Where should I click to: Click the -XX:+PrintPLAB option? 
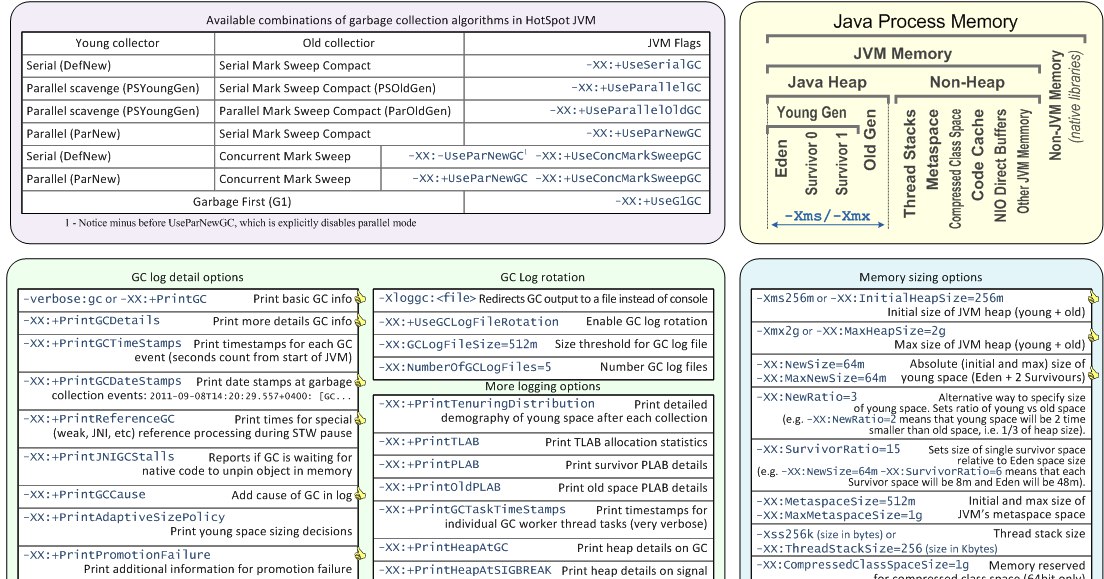coord(429,464)
